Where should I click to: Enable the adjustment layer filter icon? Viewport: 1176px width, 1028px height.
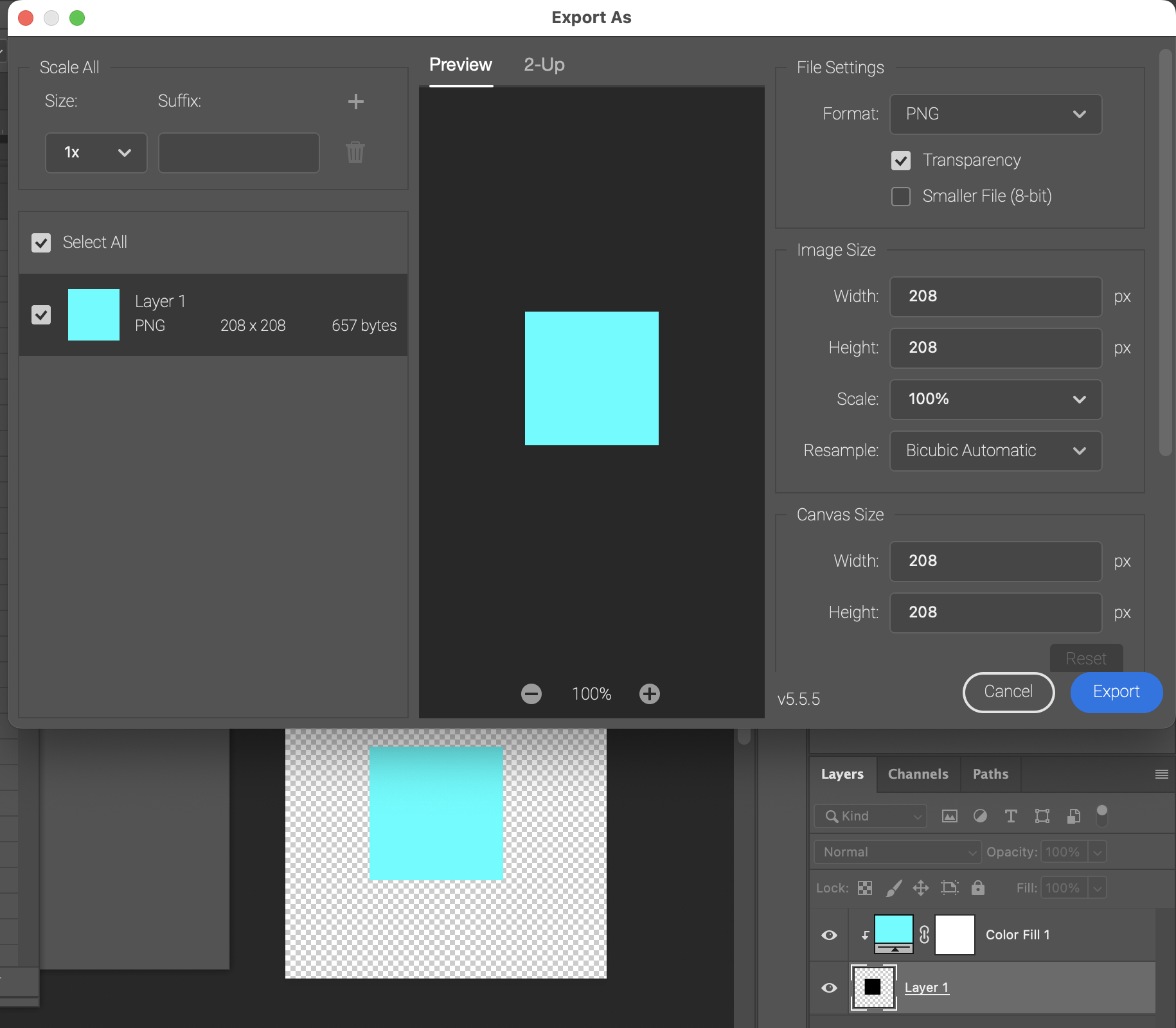979,816
